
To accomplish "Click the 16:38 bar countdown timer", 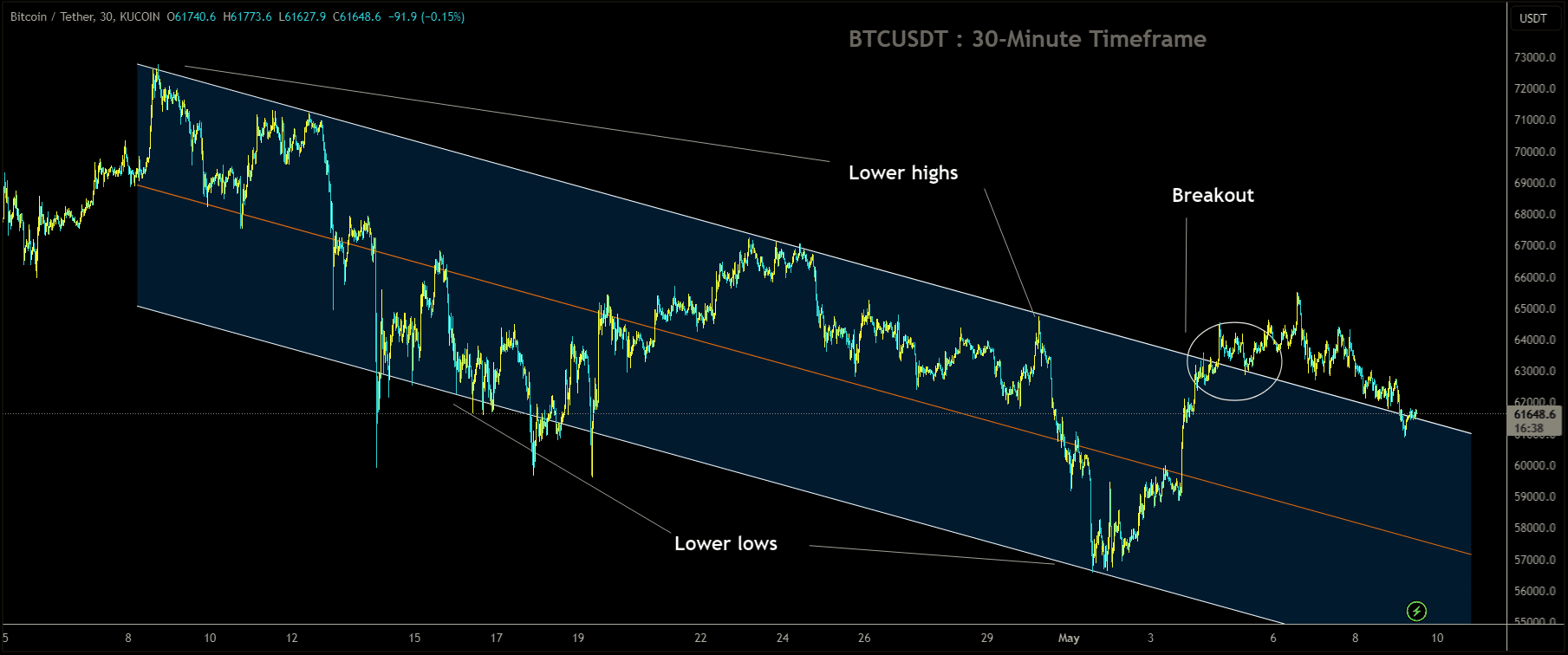I will coord(1528,428).
